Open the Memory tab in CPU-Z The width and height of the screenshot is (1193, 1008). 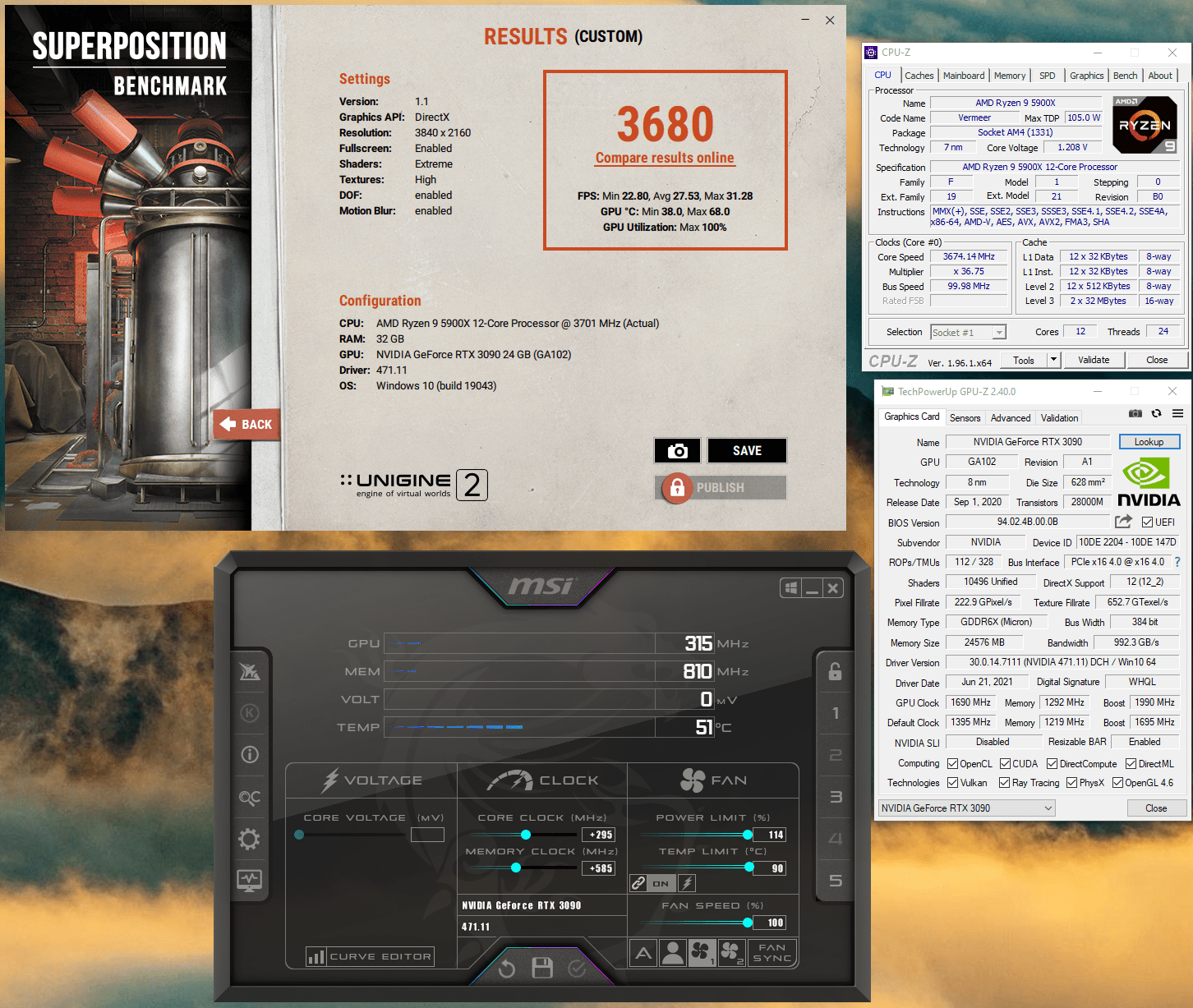point(1009,76)
